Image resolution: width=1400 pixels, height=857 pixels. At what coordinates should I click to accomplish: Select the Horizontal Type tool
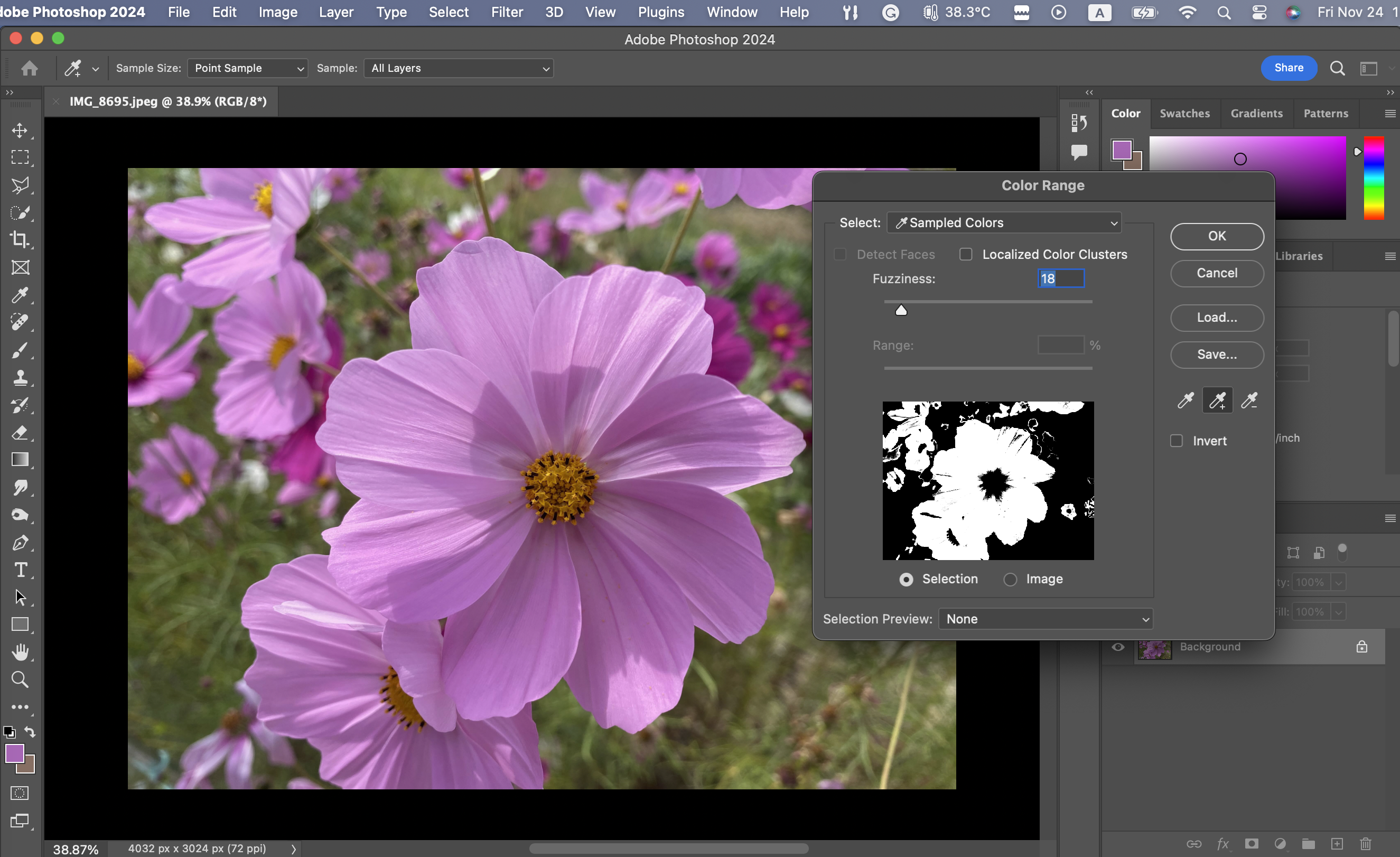point(20,570)
